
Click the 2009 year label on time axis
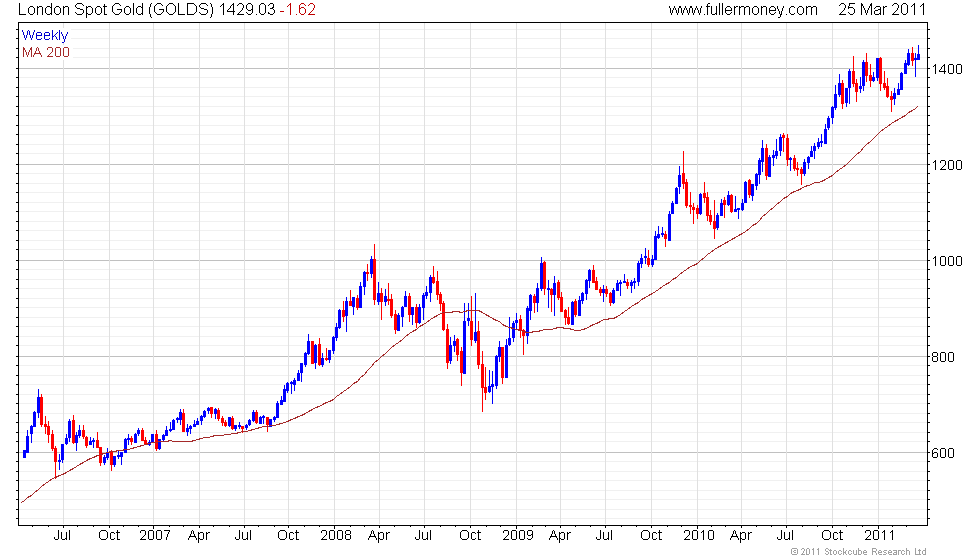[518, 536]
